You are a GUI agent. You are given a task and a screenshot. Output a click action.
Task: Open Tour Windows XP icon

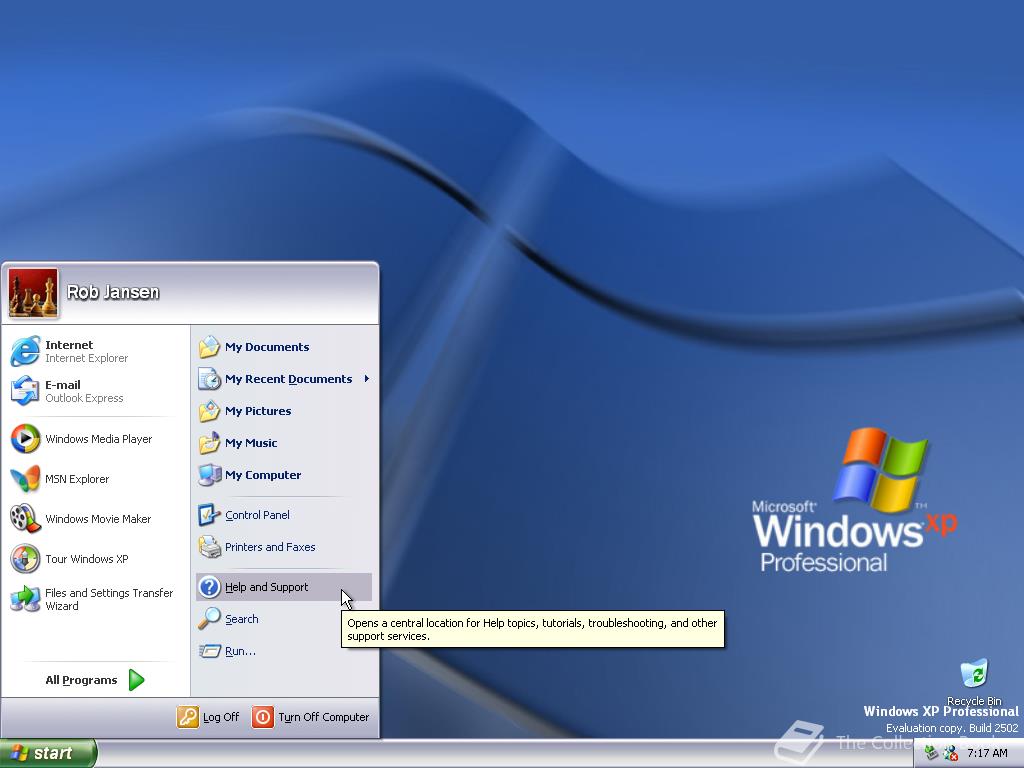[25, 559]
